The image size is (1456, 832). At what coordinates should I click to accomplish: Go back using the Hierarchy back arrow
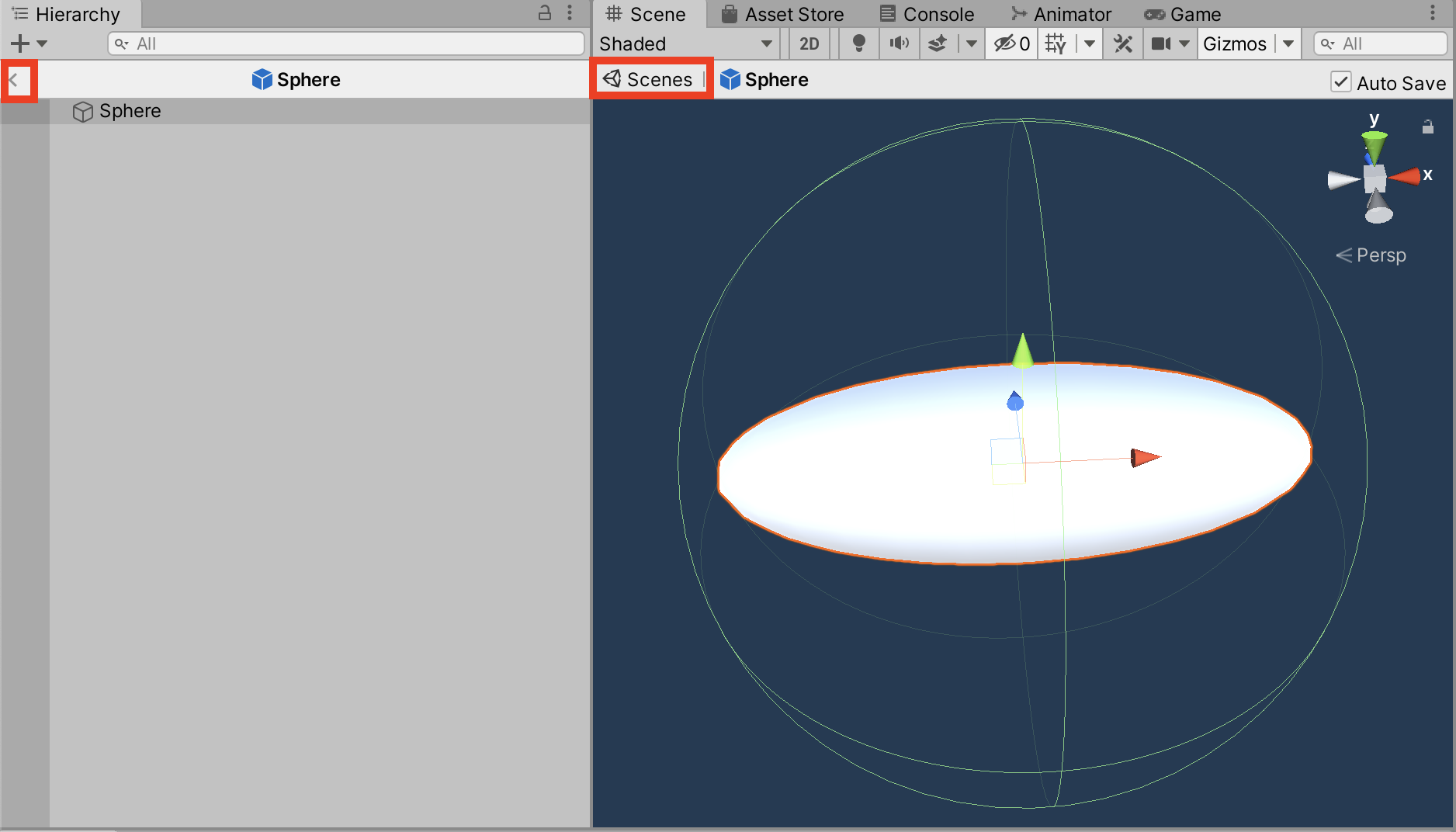(14, 80)
